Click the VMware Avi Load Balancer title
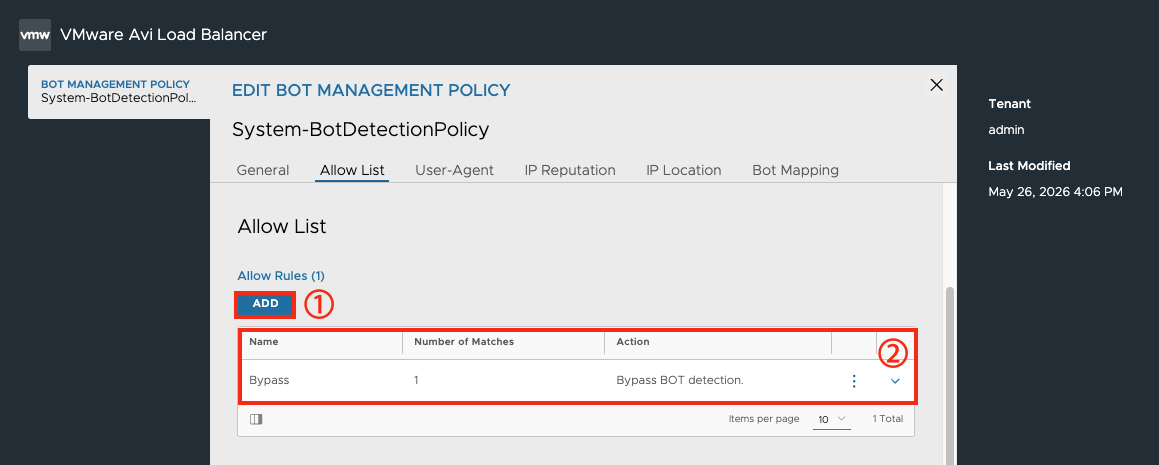 (163, 35)
